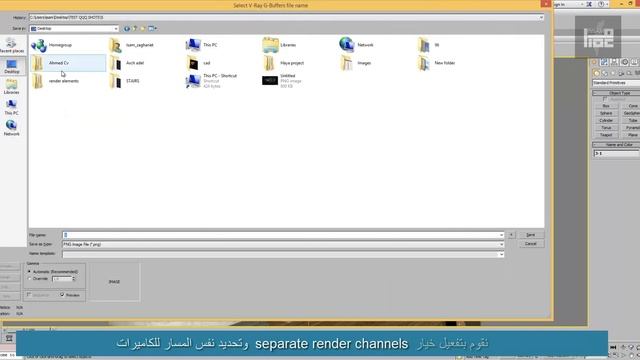Click the Torus primitive button
640x360 pixels.
[x=606, y=128]
